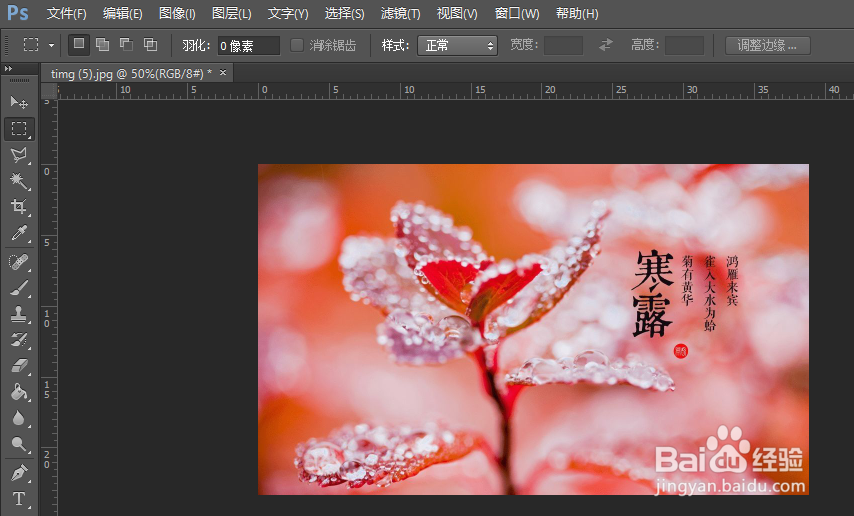Select the Crop tool
The height and width of the screenshot is (516, 854).
[x=19, y=207]
